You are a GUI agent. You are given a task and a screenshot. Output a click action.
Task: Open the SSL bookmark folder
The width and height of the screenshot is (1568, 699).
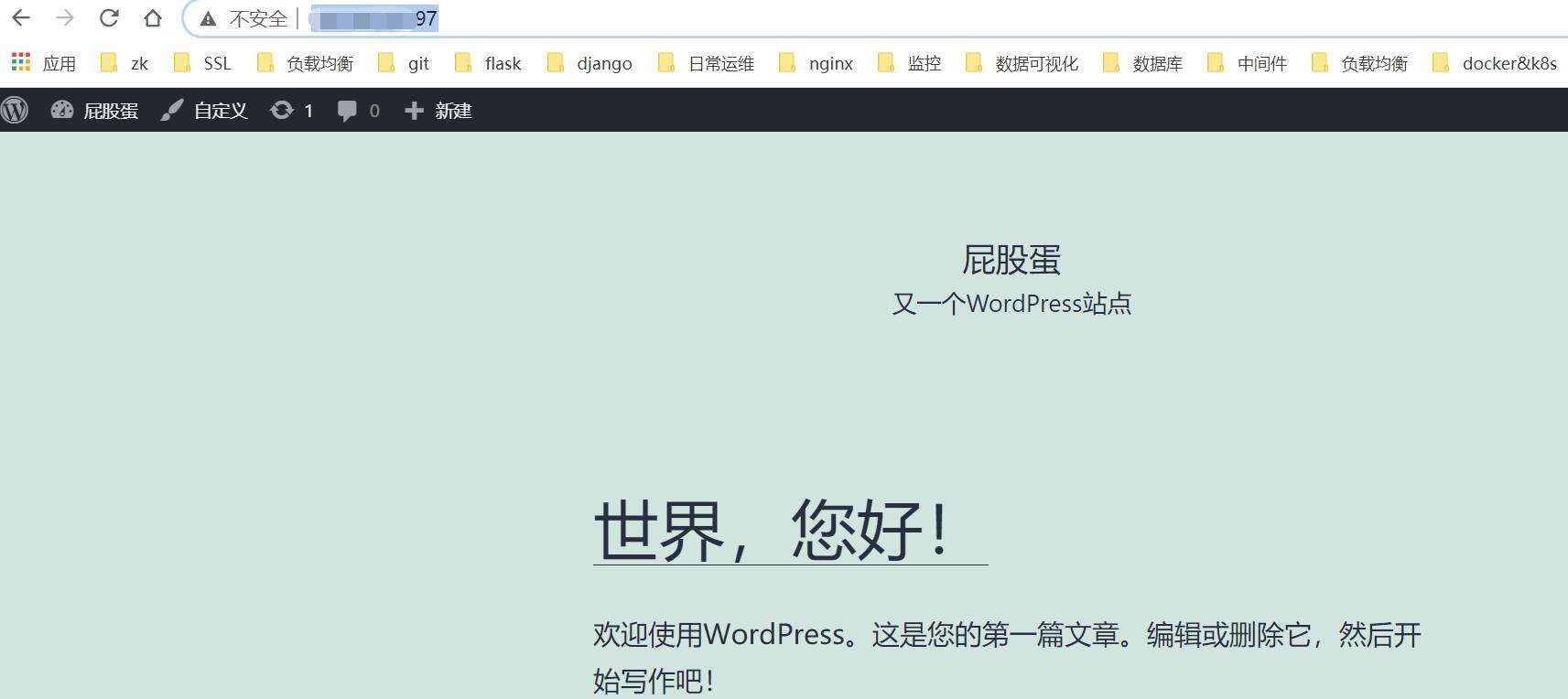(x=202, y=63)
